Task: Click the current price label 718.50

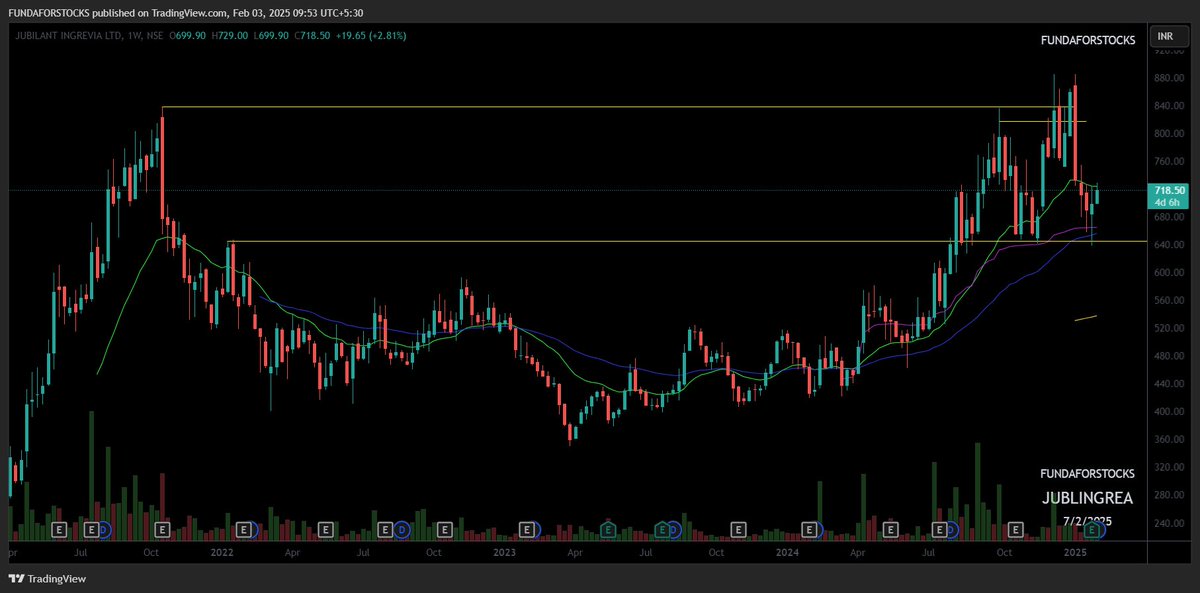Action: (1169, 190)
